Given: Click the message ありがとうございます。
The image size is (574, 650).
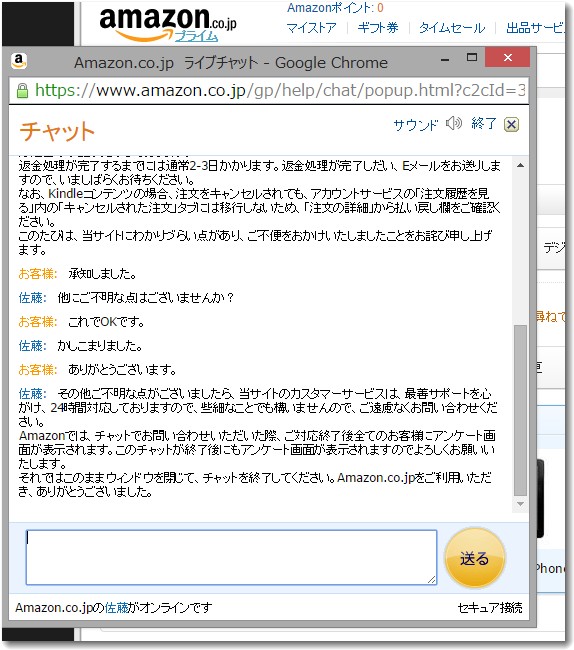Looking at the screenshot, I should (x=122, y=370).
